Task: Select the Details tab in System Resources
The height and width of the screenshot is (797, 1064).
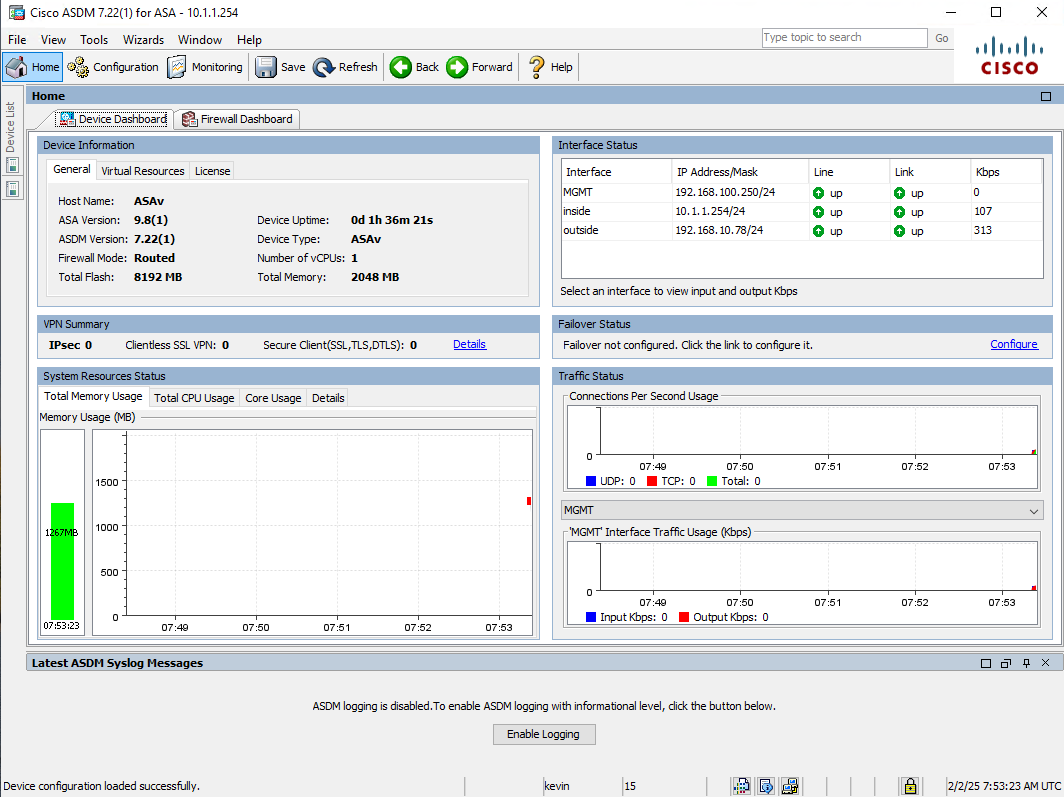Action: [x=328, y=398]
